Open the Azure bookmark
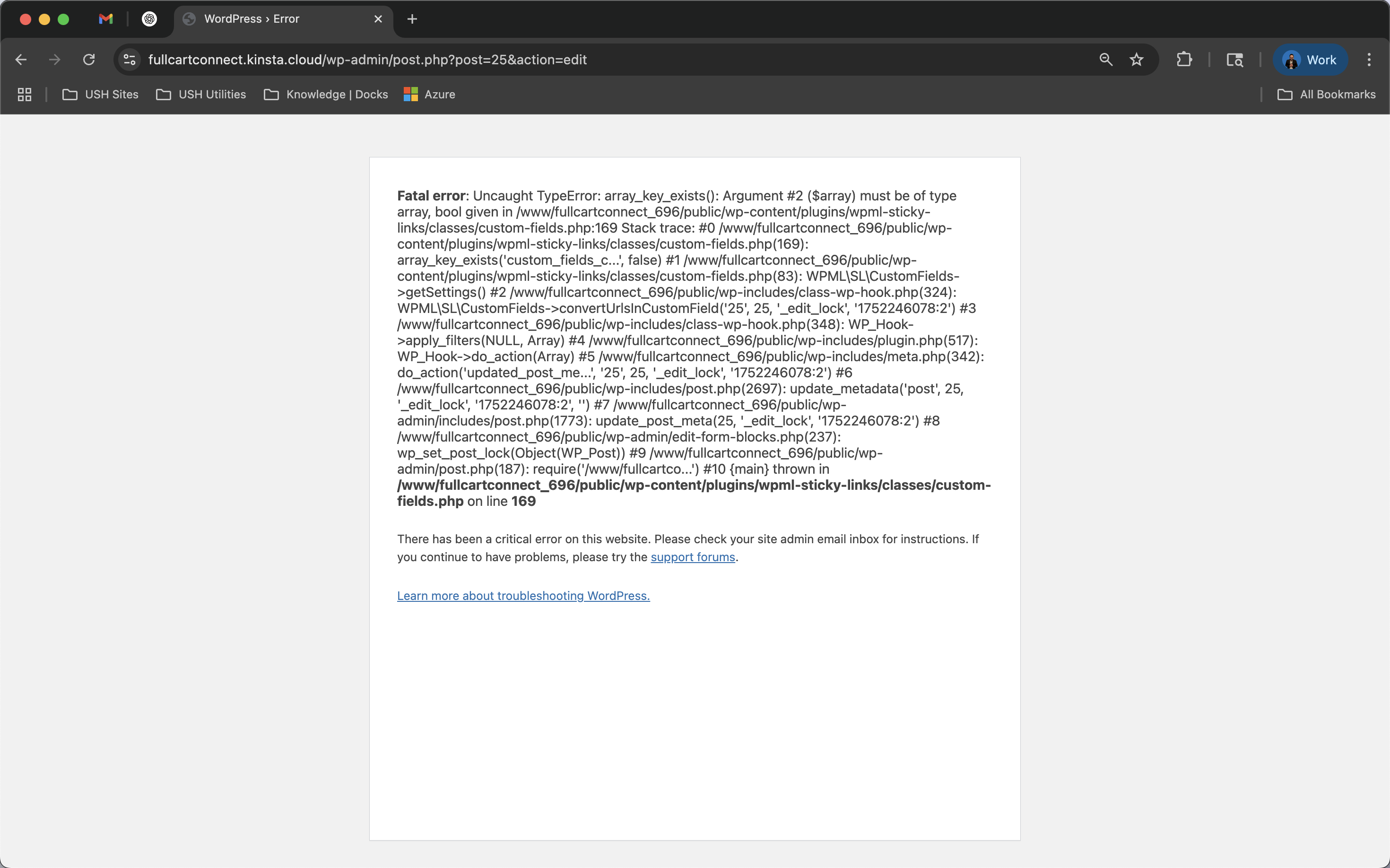 coord(429,95)
